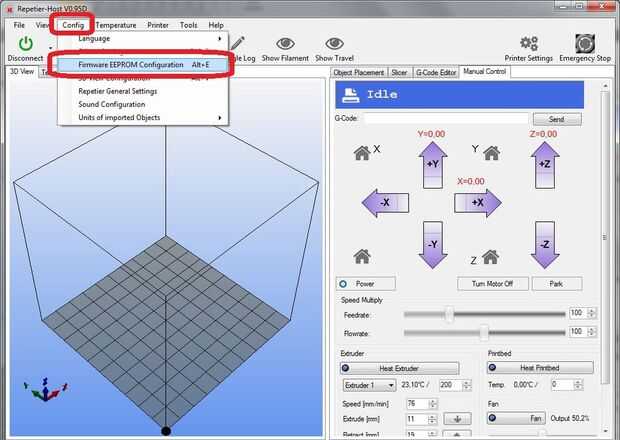Adjust the Flowrate value stepper
The image size is (620, 440).
click(592, 332)
